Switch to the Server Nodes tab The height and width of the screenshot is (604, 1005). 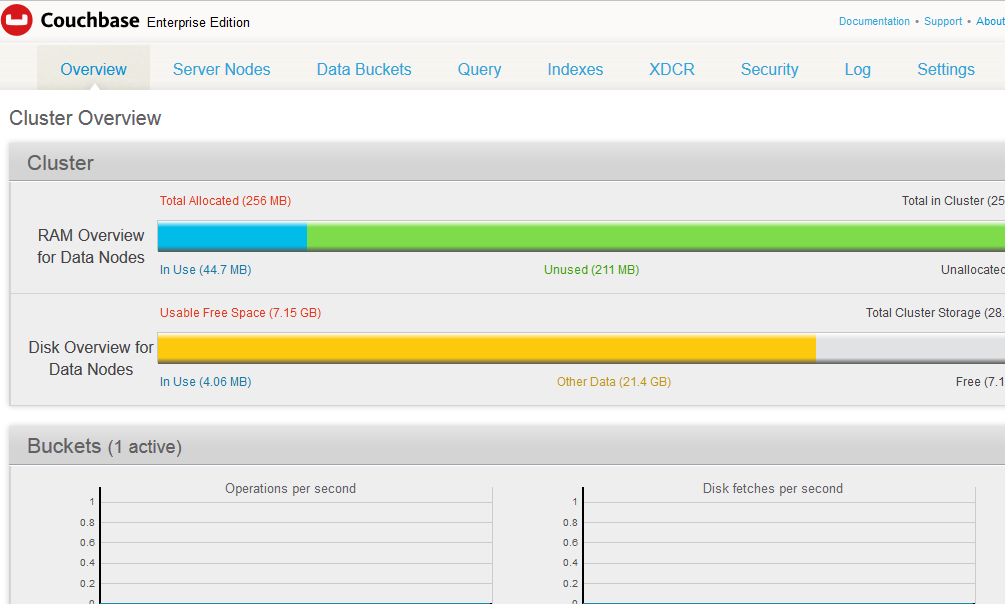tap(222, 69)
